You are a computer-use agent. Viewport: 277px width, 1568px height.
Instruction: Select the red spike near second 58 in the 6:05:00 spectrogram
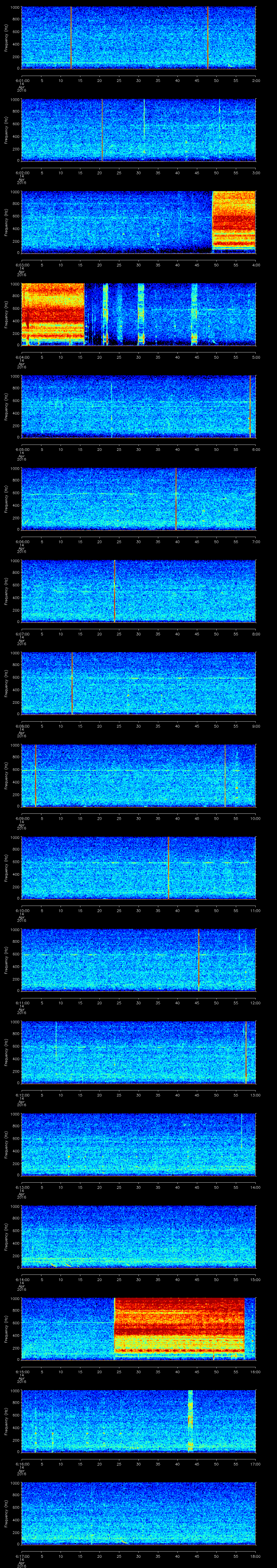pyautogui.click(x=250, y=407)
